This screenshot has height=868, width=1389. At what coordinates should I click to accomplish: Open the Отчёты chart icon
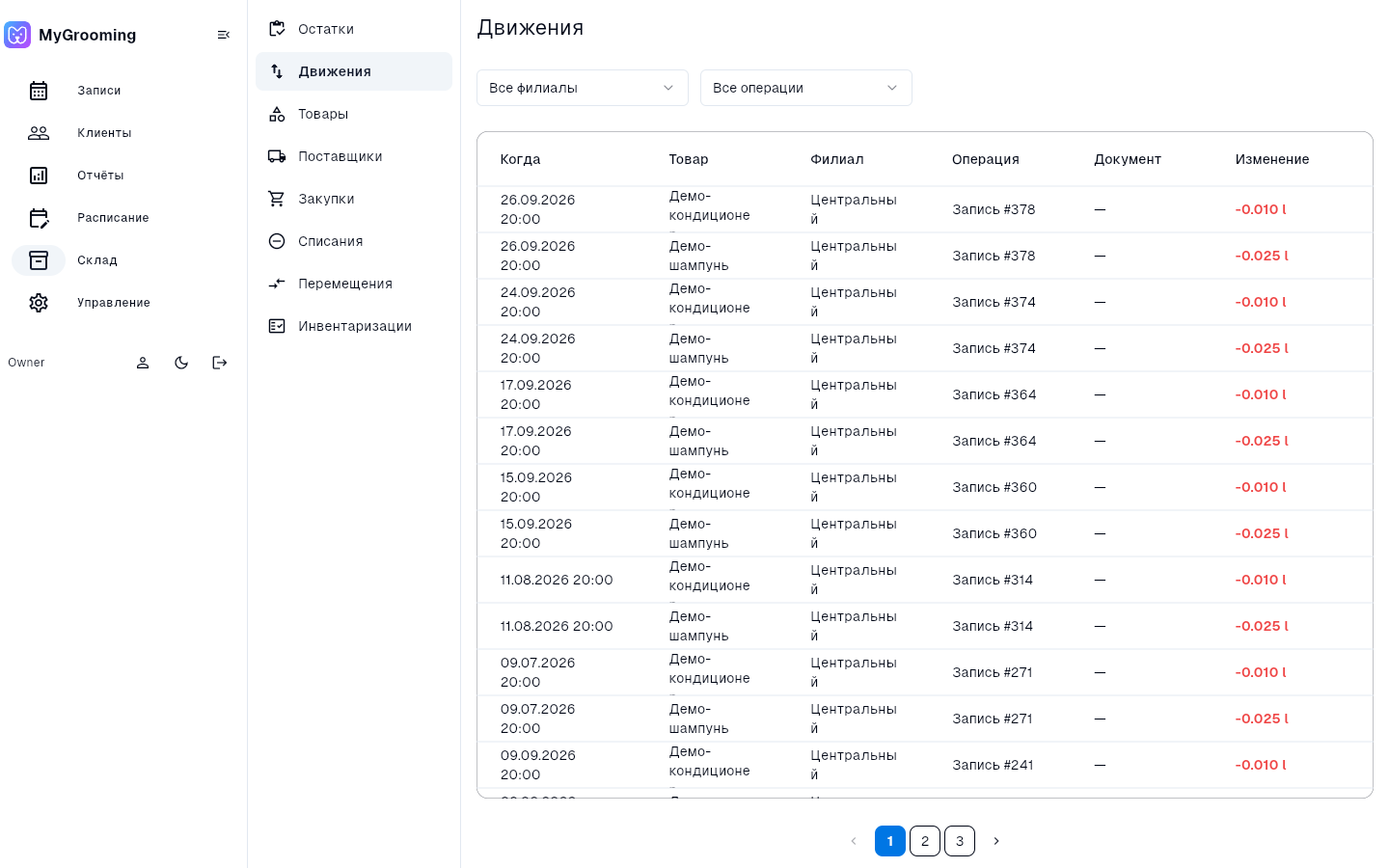(x=39, y=176)
